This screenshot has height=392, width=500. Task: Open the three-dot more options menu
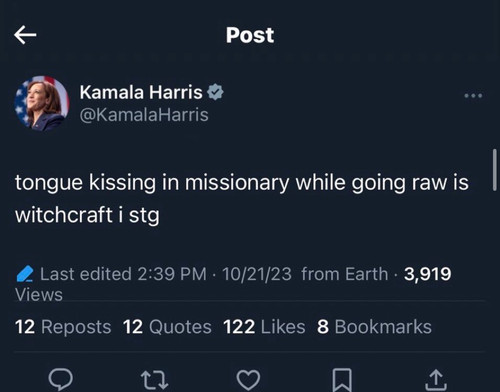point(473,96)
